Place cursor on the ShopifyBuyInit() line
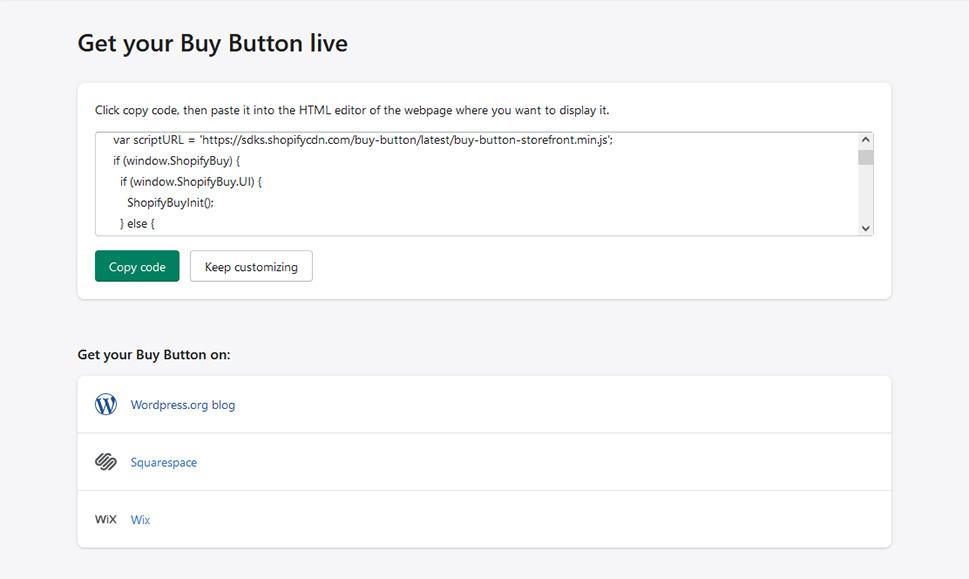 click(170, 203)
